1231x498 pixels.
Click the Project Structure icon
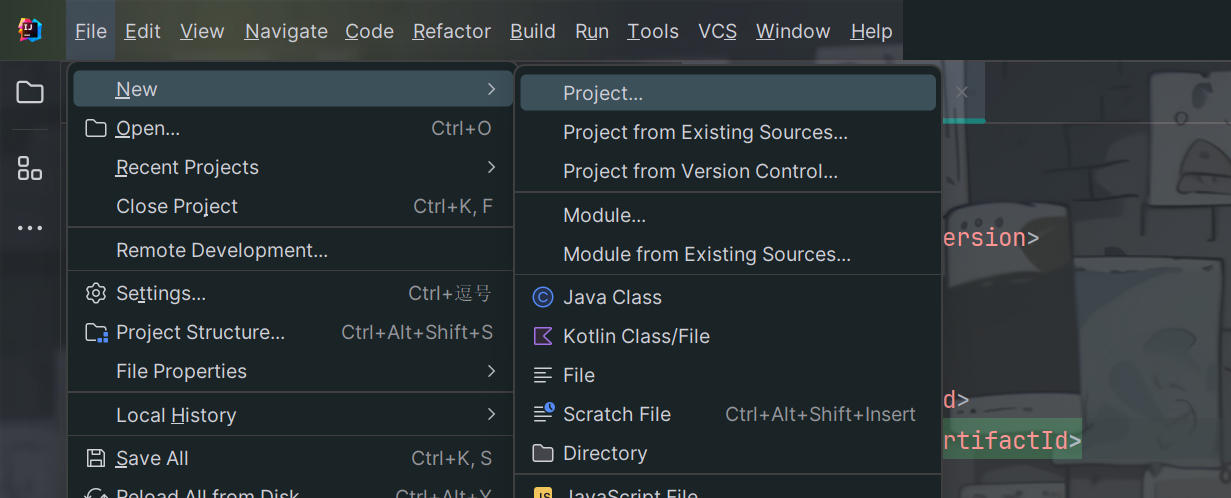pos(96,332)
